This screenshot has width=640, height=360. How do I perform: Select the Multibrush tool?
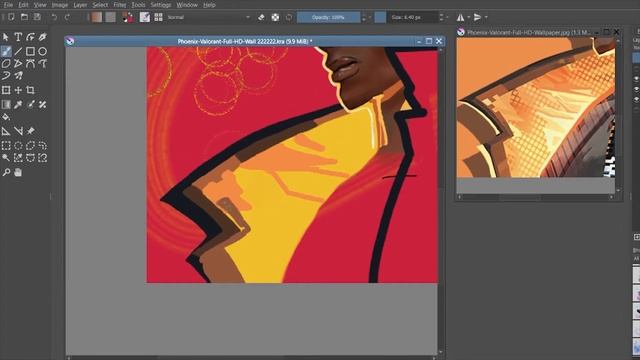[18, 76]
